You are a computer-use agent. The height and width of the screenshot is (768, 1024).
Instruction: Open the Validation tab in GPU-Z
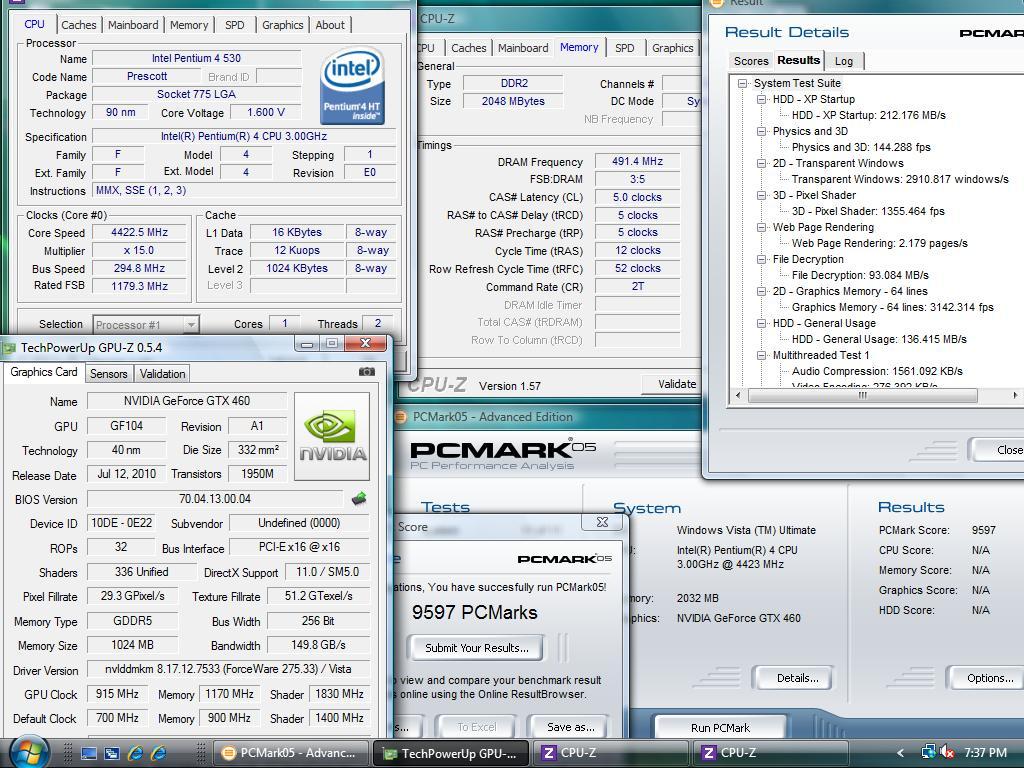click(x=162, y=374)
